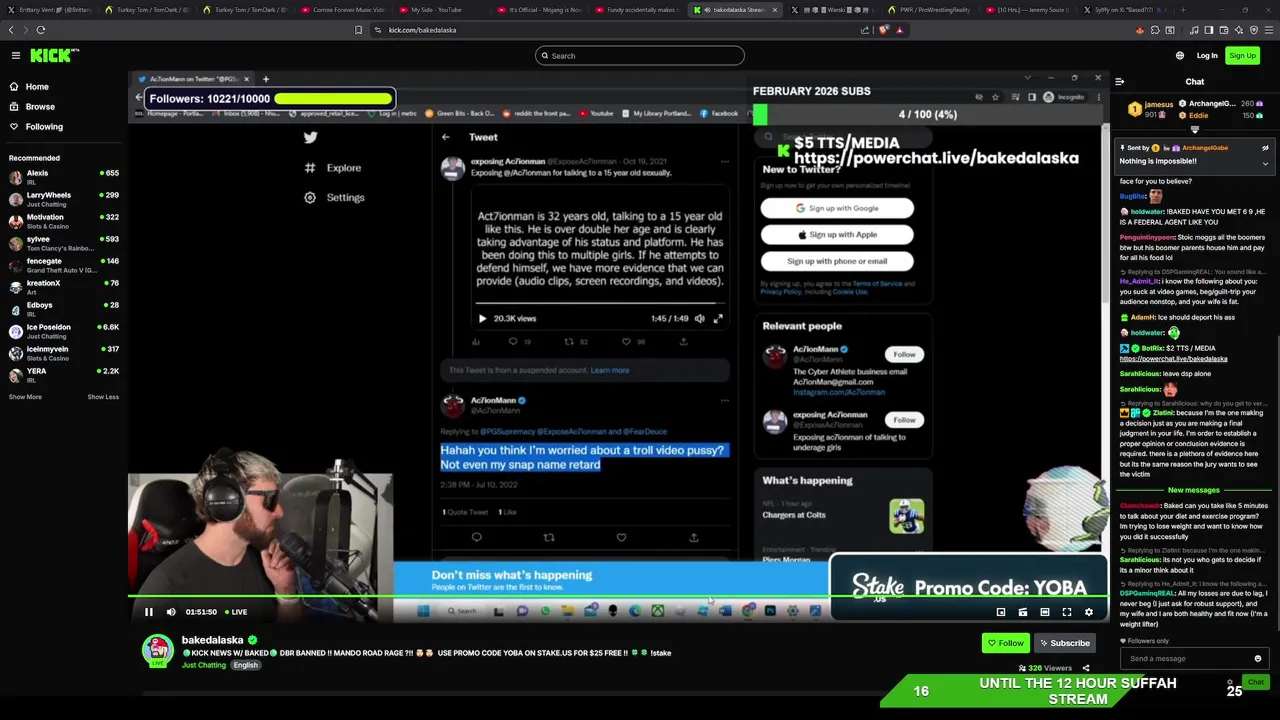Open the Motivation recommended channel
The height and width of the screenshot is (720, 1280).
click(x=63, y=221)
